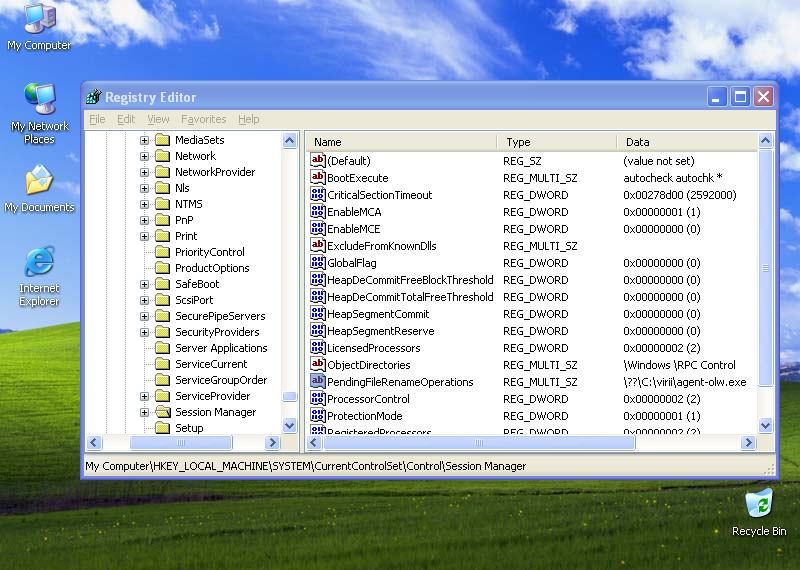Expand the NTMS key
Viewport: 800px width, 570px height.
[144, 204]
